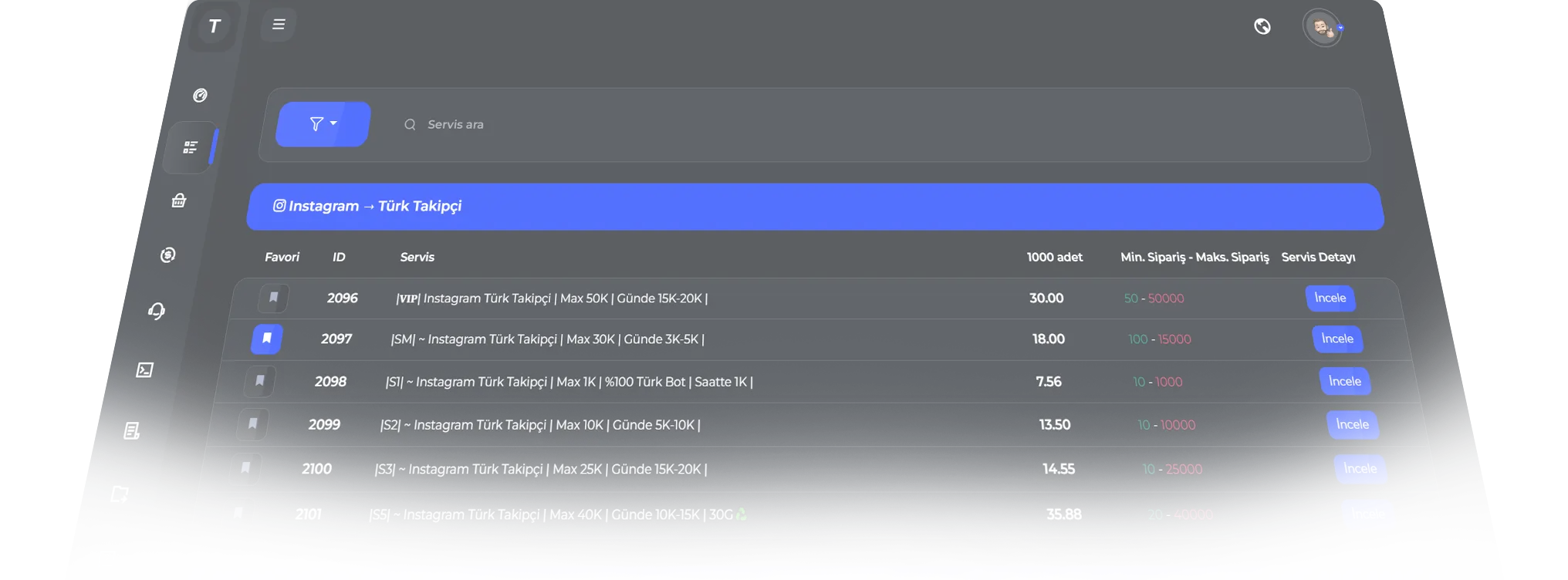
Task: Open the headset support icon in sidebar
Action: point(157,311)
